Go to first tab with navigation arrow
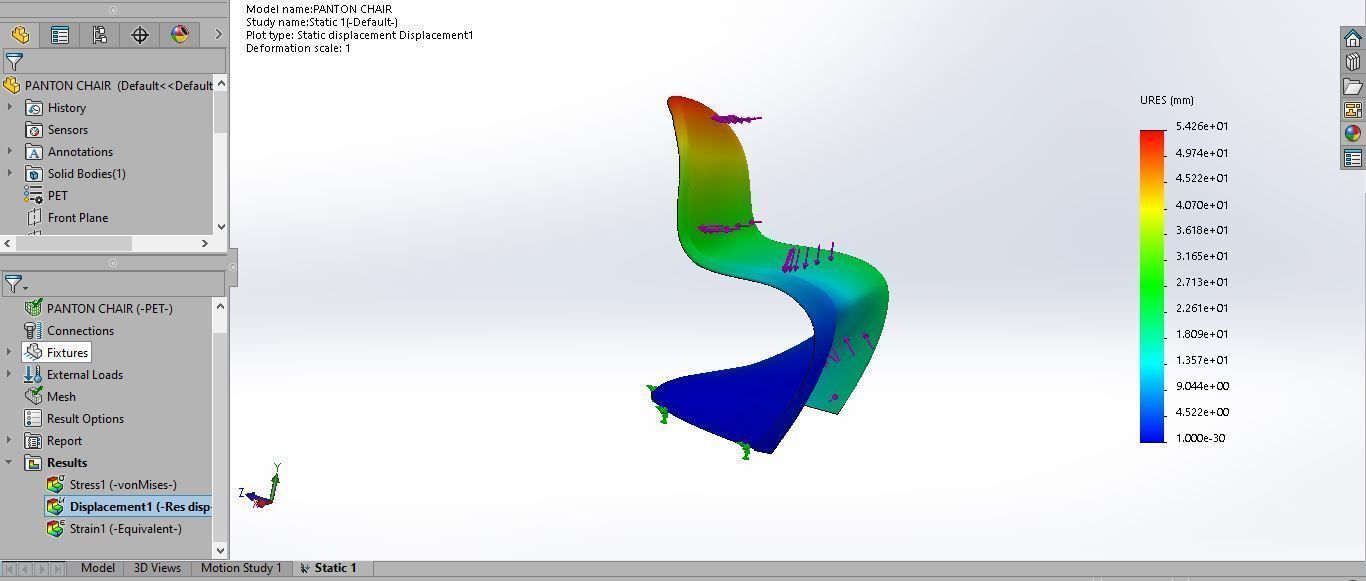Image resolution: width=1366 pixels, height=581 pixels. tap(9, 568)
